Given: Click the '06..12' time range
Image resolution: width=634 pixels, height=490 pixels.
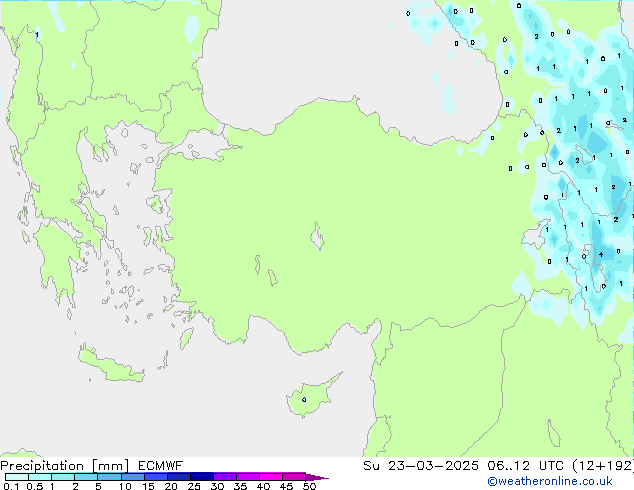Looking at the screenshot, I should [509, 466].
